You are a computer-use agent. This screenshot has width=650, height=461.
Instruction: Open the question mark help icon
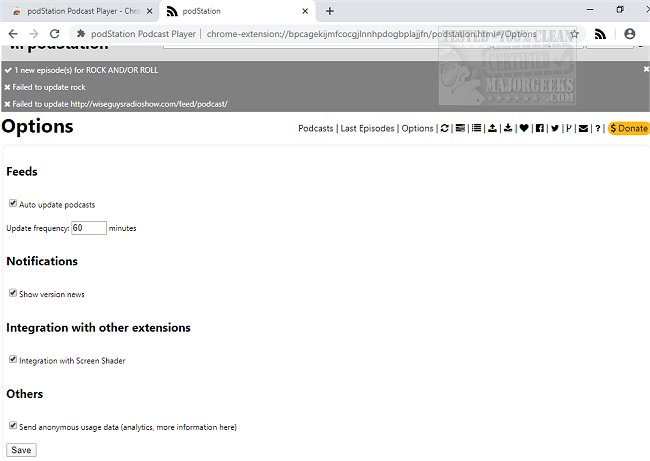click(x=598, y=129)
